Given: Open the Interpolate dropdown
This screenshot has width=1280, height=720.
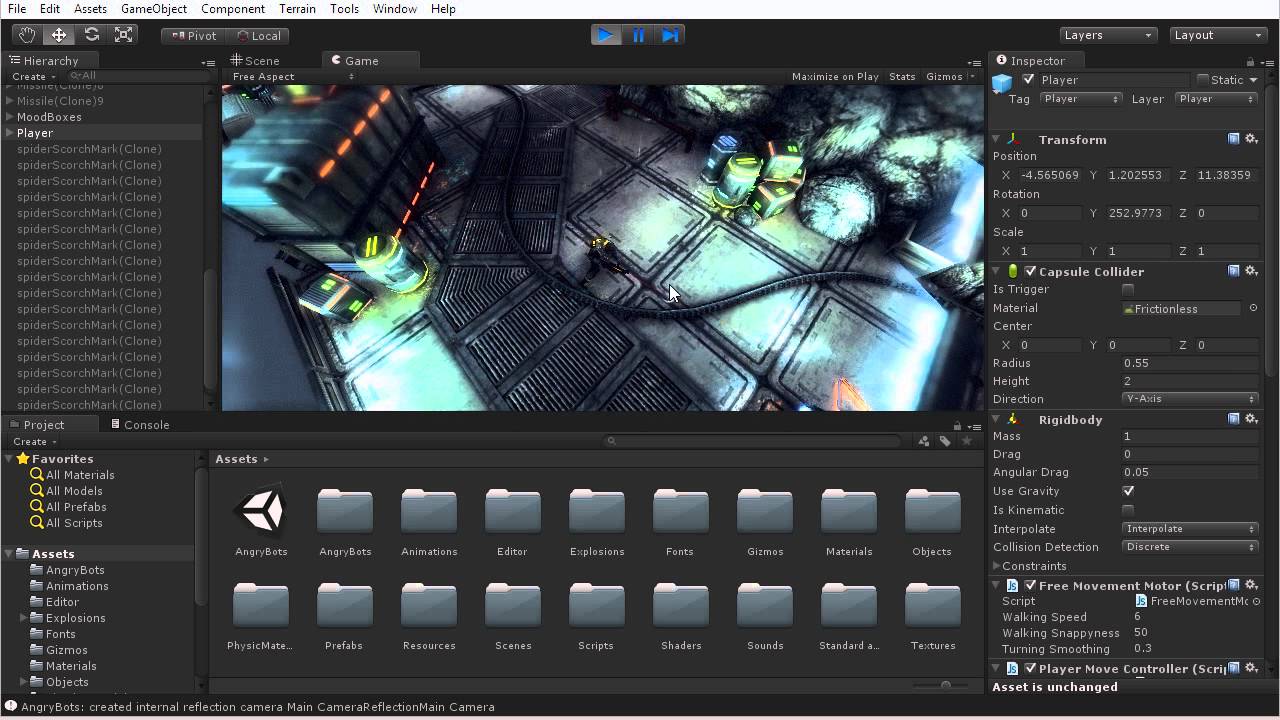Looking at the screenshot, I should (1190, 529).
